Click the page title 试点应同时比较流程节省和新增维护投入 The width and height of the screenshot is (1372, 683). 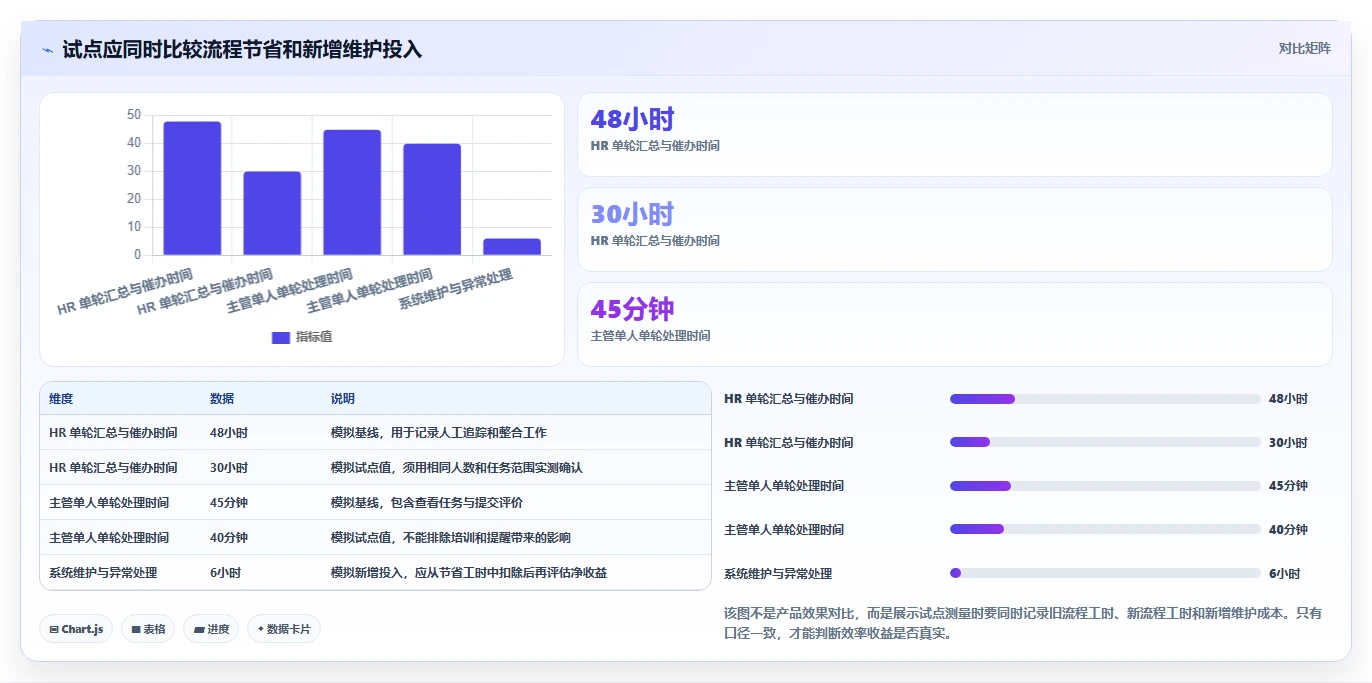coord(242,49)
